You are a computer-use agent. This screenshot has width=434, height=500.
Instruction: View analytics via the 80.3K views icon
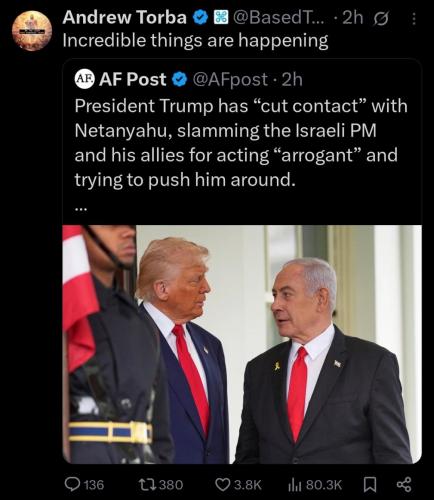click(294, 485)
